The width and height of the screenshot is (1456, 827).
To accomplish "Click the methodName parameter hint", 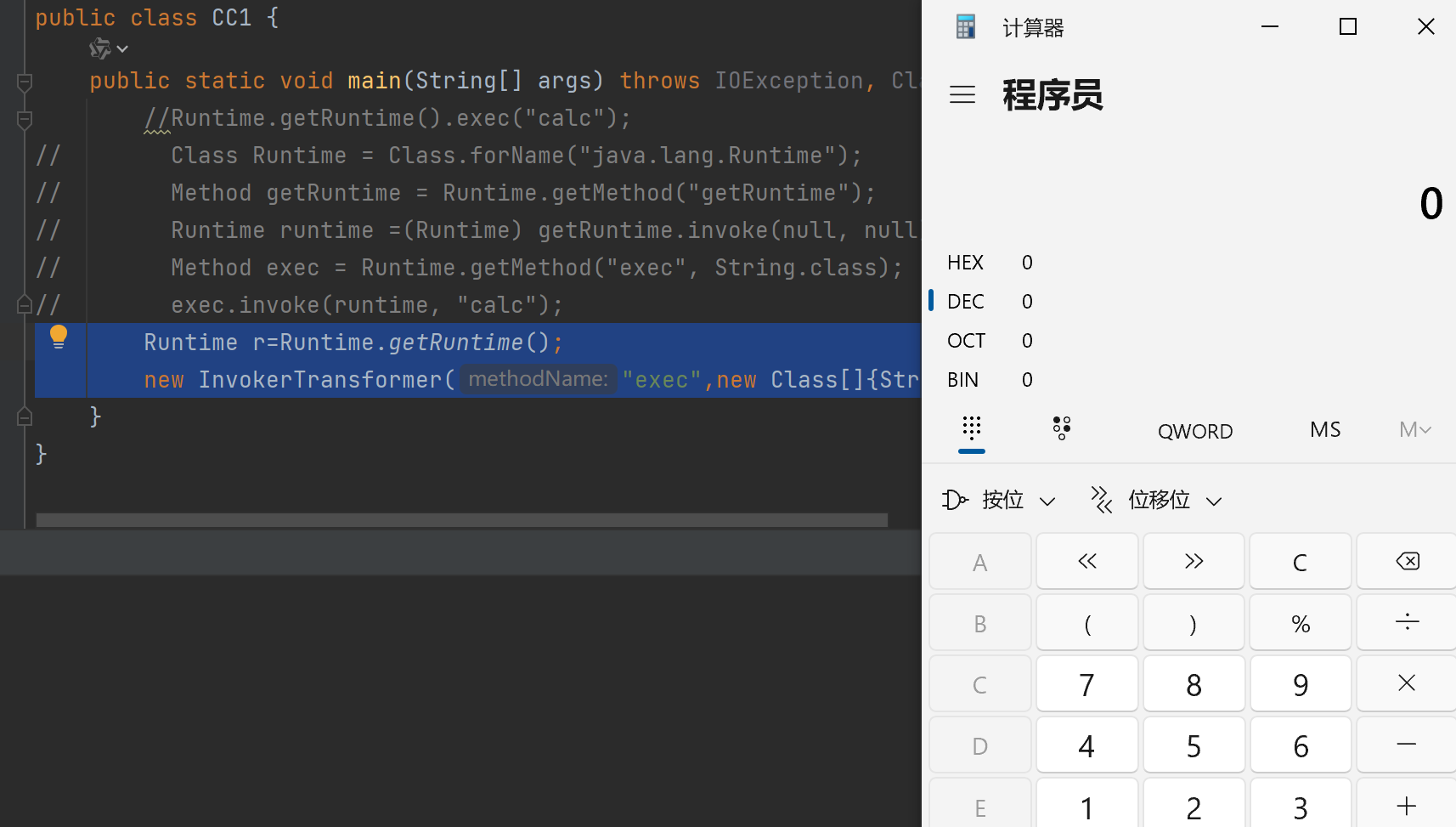I will pos(539,379).
